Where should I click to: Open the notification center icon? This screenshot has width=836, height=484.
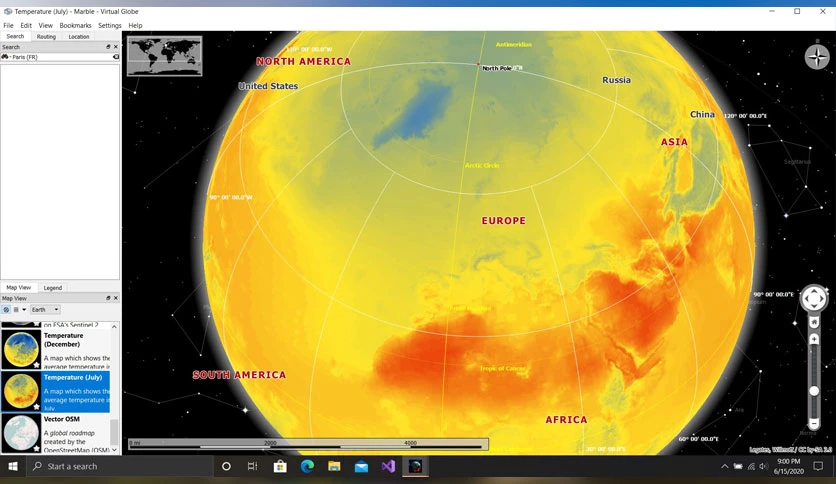[x=818, y=466]
